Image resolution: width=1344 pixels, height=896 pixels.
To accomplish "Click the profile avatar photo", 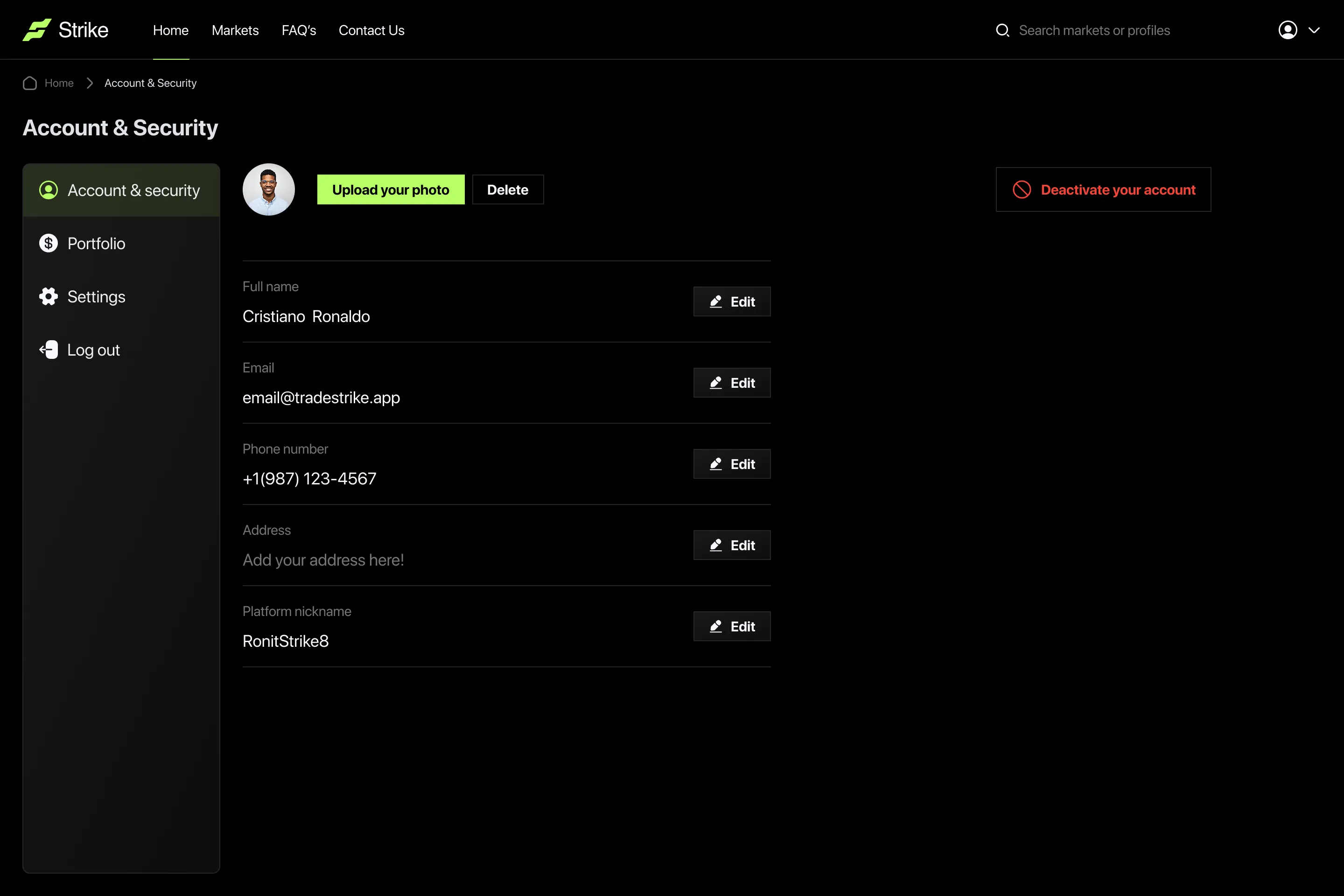I will point(269,190).
